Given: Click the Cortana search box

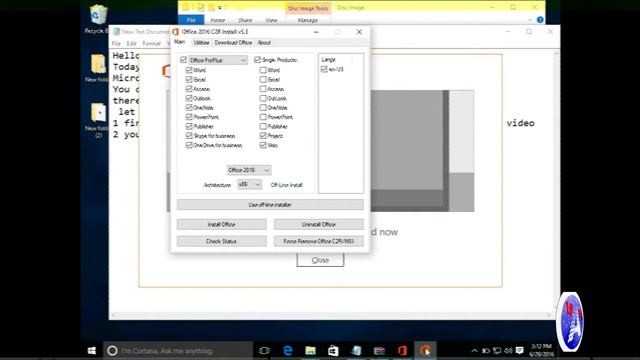Looking at the screenshot, I should [178, 351].
